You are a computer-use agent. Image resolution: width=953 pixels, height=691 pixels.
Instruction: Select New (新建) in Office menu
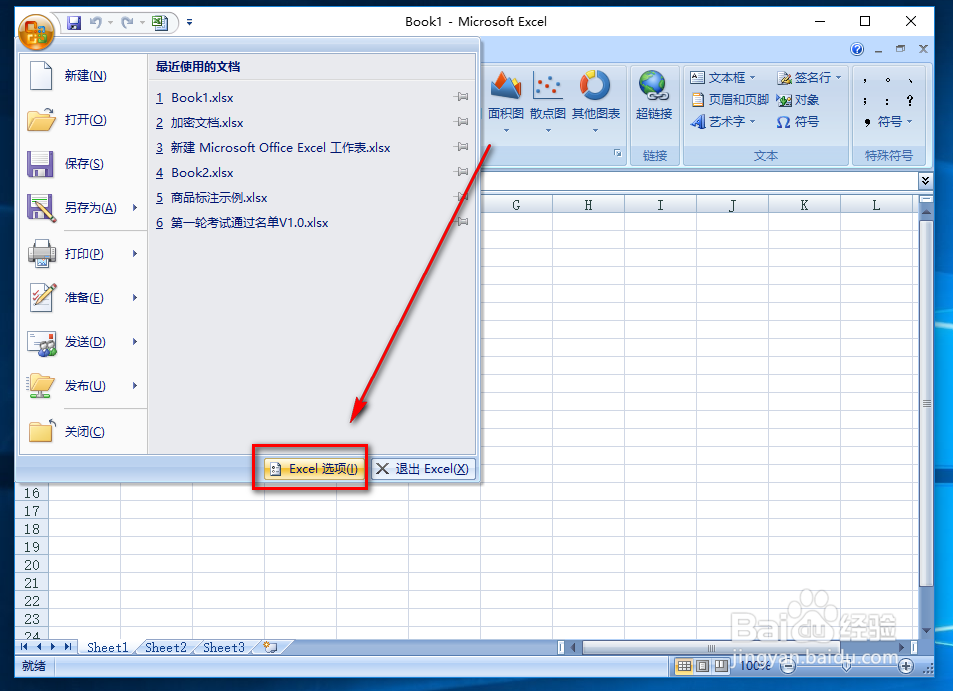point(83,76)
